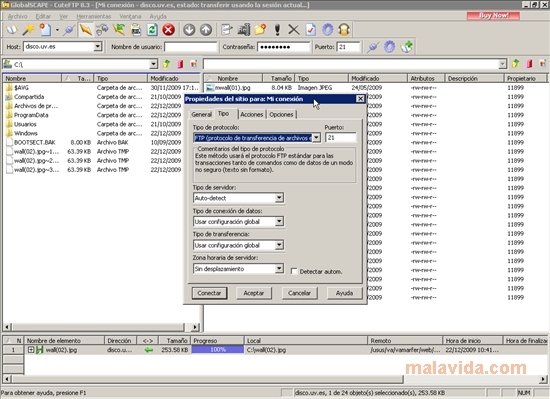Screen dimensions: 550x399
Task: Switch to the General tab
Action: (x=201, y=114)
